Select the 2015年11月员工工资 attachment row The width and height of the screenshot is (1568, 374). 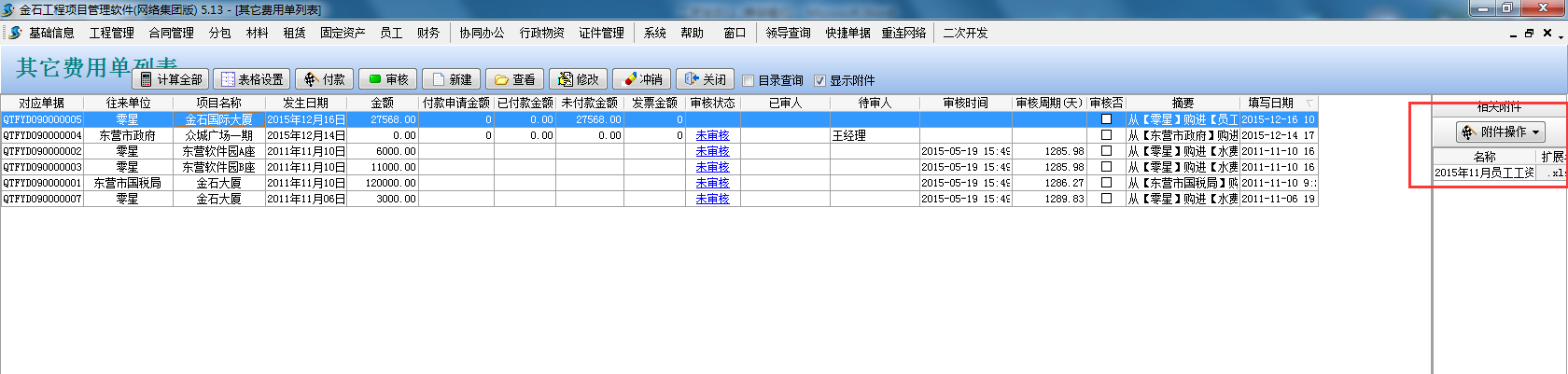point(1484,173)
